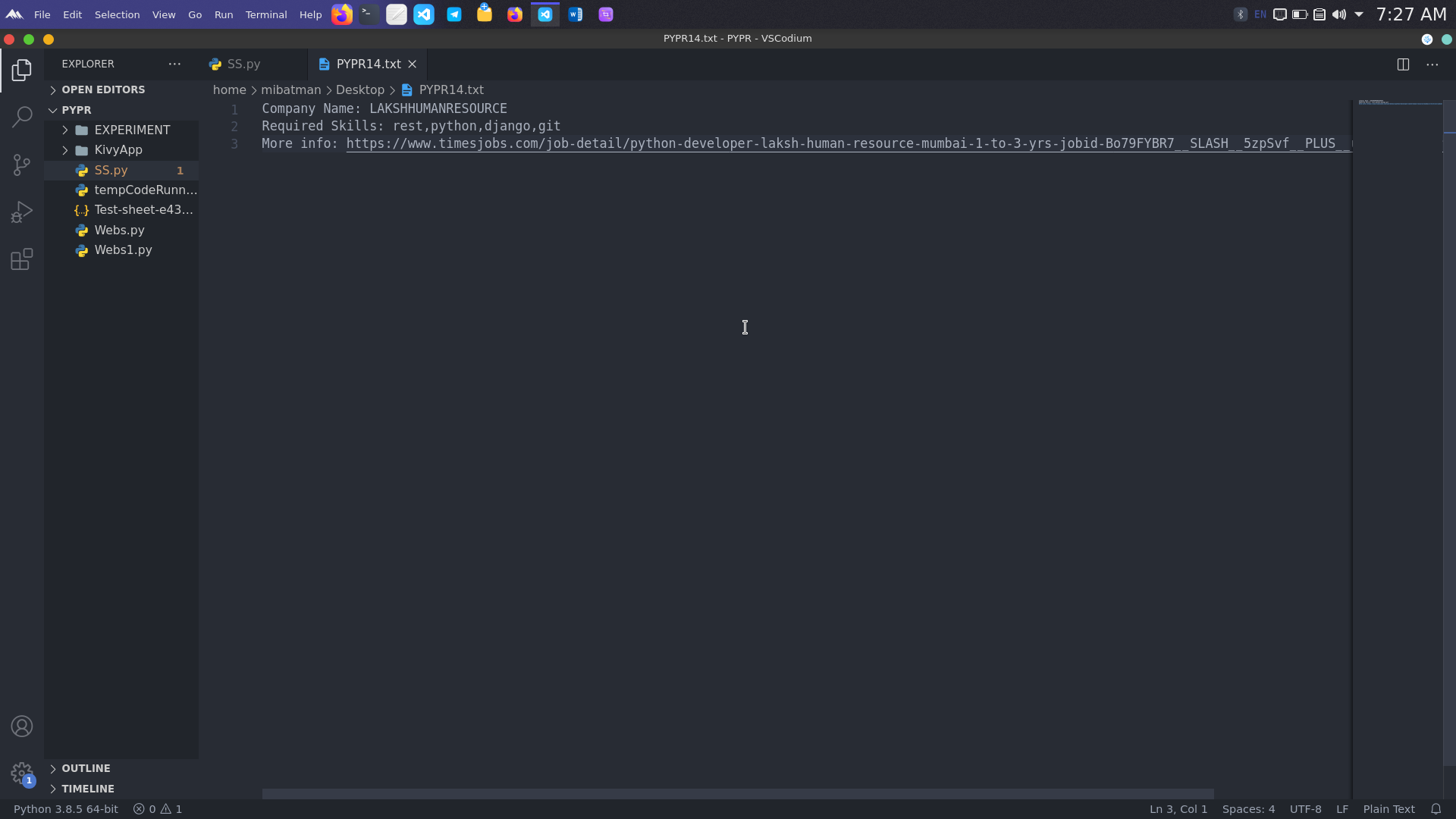Open Source Control panel icon
This screenshot has width=1456, height=819.
click(x=22, y=165)
